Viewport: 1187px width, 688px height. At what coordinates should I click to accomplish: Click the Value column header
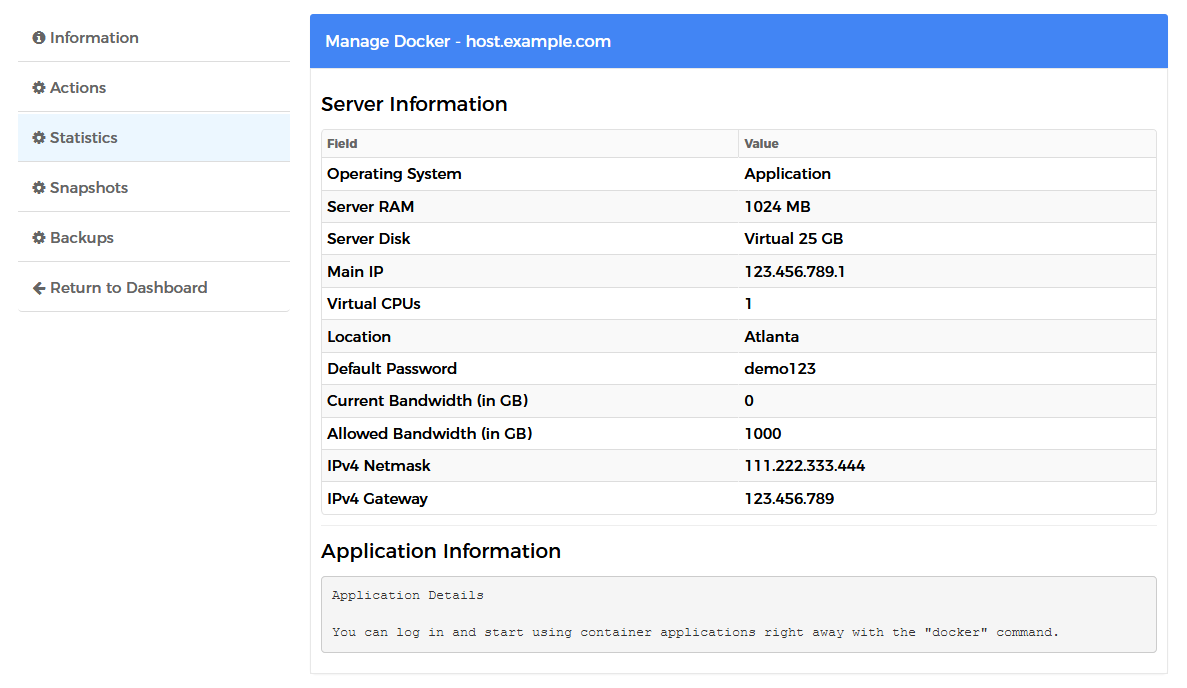pos(761,144)
